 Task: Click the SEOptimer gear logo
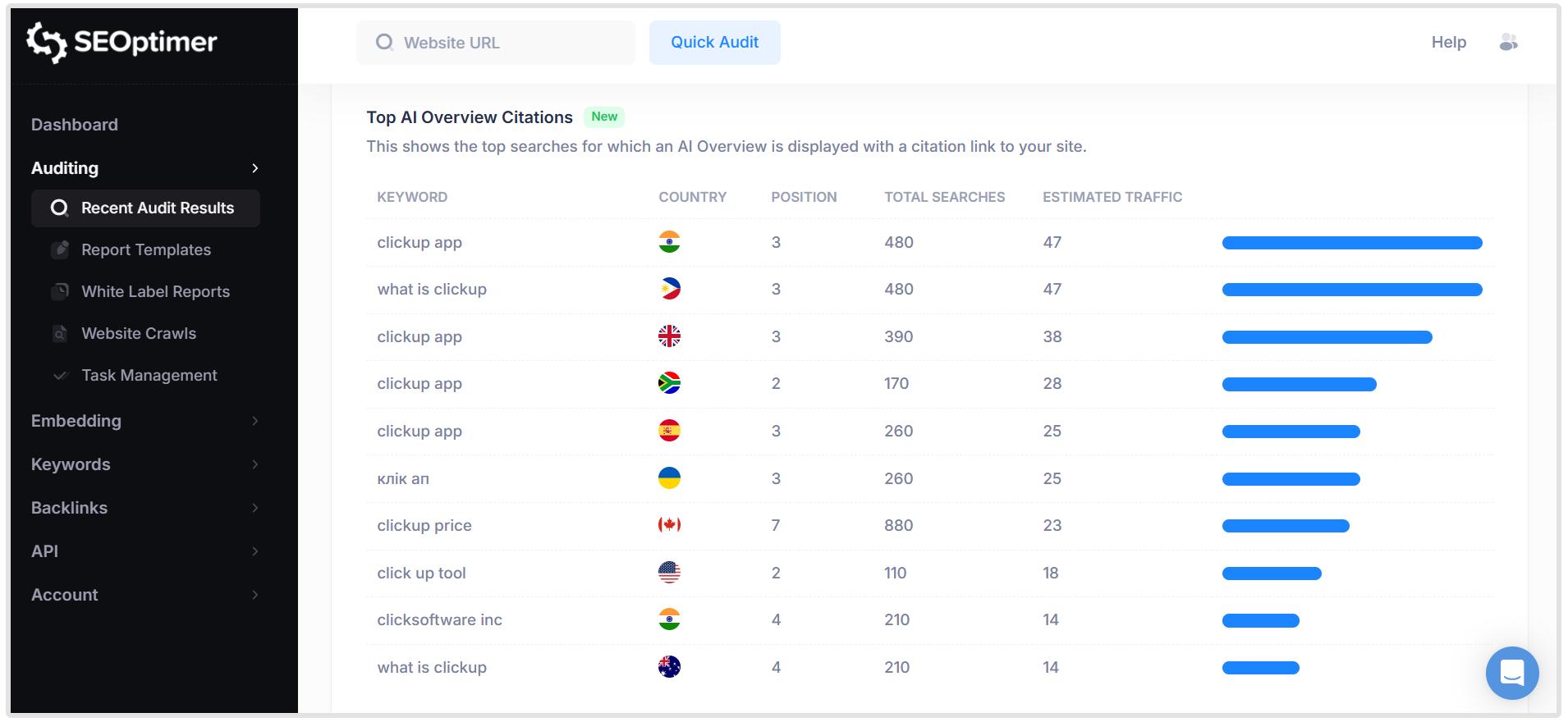[46, 42]
